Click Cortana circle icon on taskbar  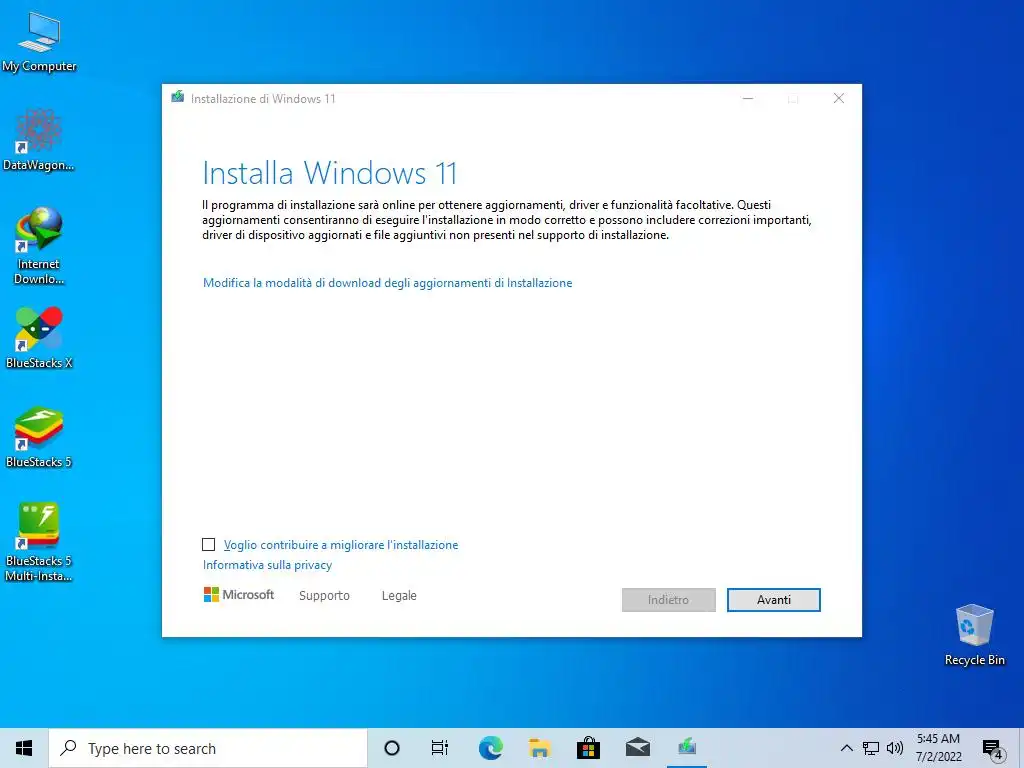[392, 748]
